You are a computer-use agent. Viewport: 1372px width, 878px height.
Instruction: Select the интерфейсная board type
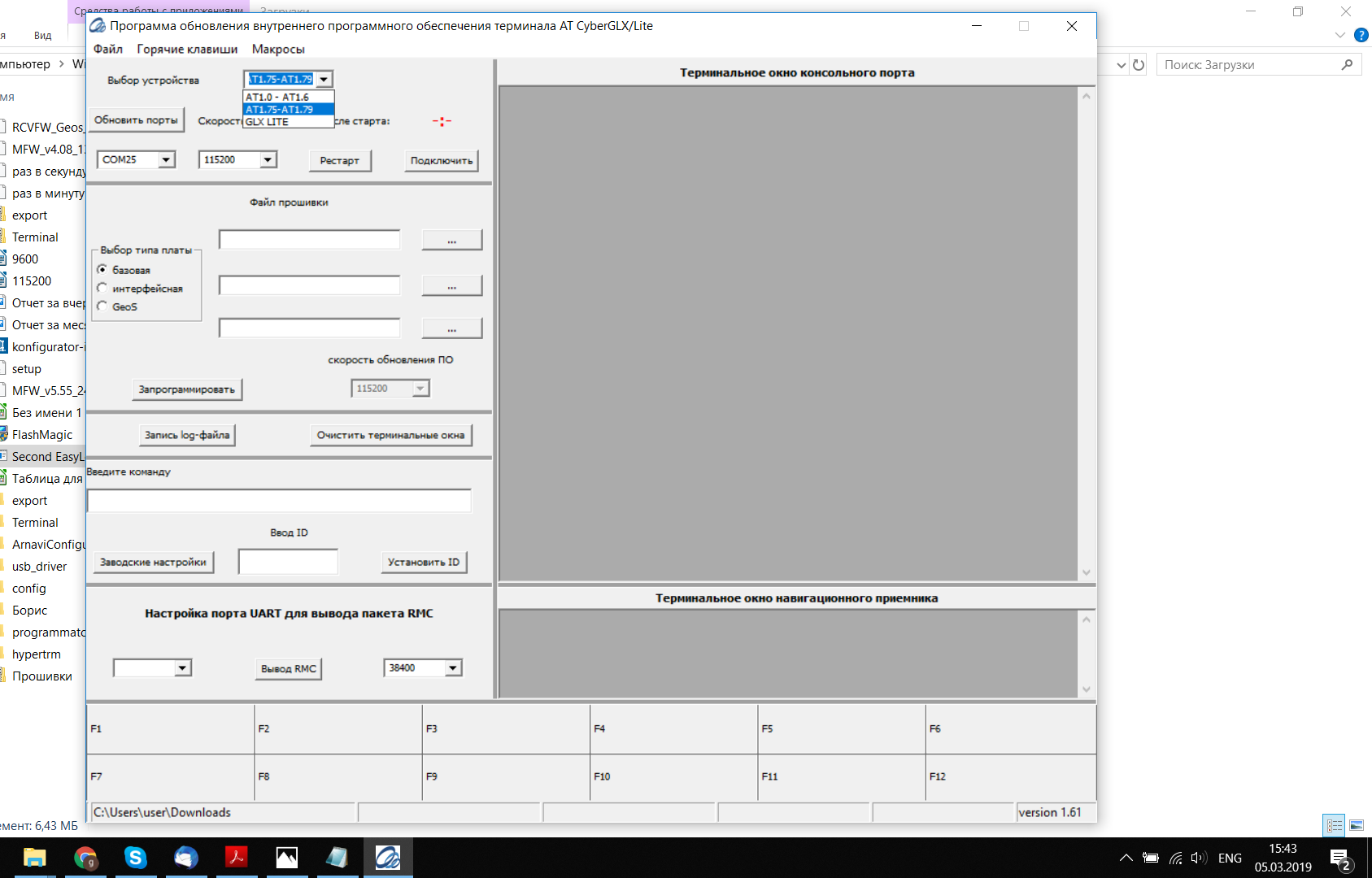(102, 288)
